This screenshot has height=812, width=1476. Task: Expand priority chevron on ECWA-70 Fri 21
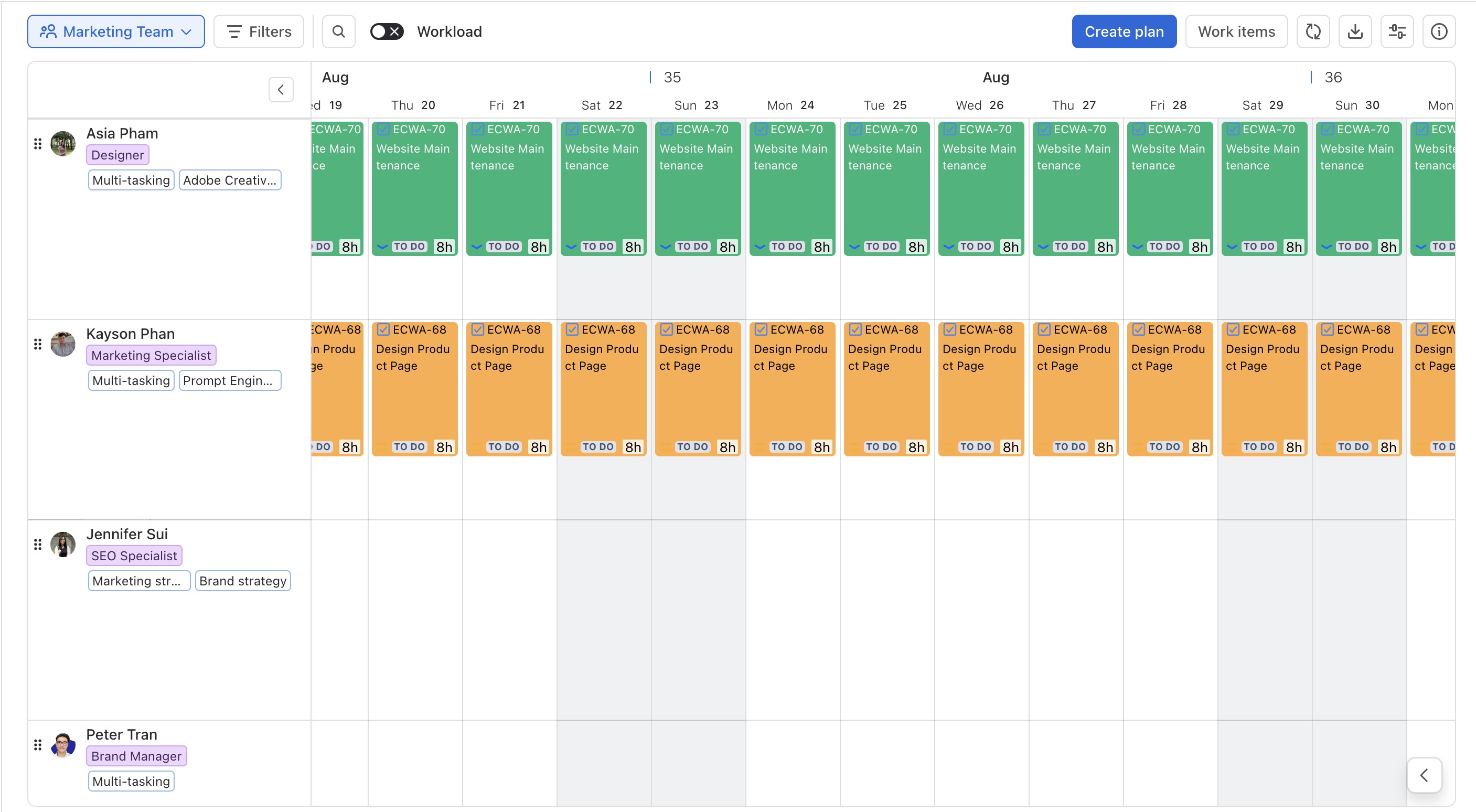(477, 247)
